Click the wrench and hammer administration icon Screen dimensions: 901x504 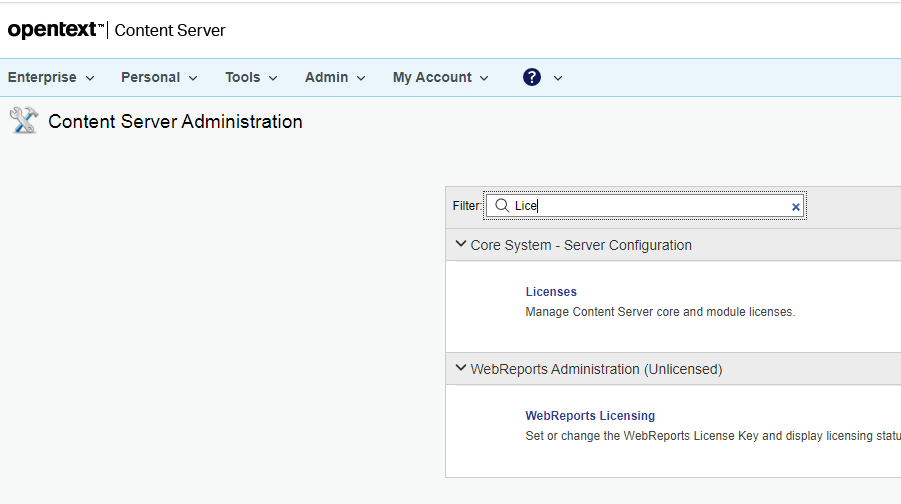[x=23, y=121]
